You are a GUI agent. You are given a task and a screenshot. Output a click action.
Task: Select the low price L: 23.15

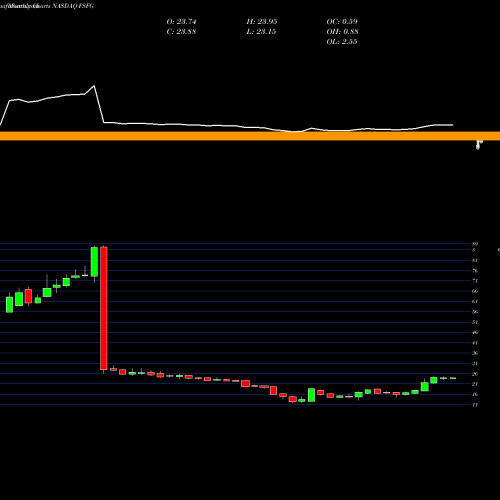pos(261,32)
